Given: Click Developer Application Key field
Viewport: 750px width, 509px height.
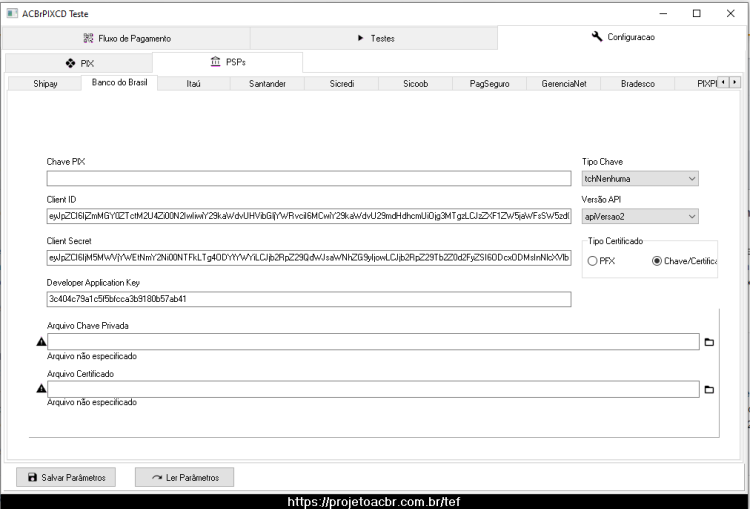Looking at the screenshot, I should tap(309, 299).
